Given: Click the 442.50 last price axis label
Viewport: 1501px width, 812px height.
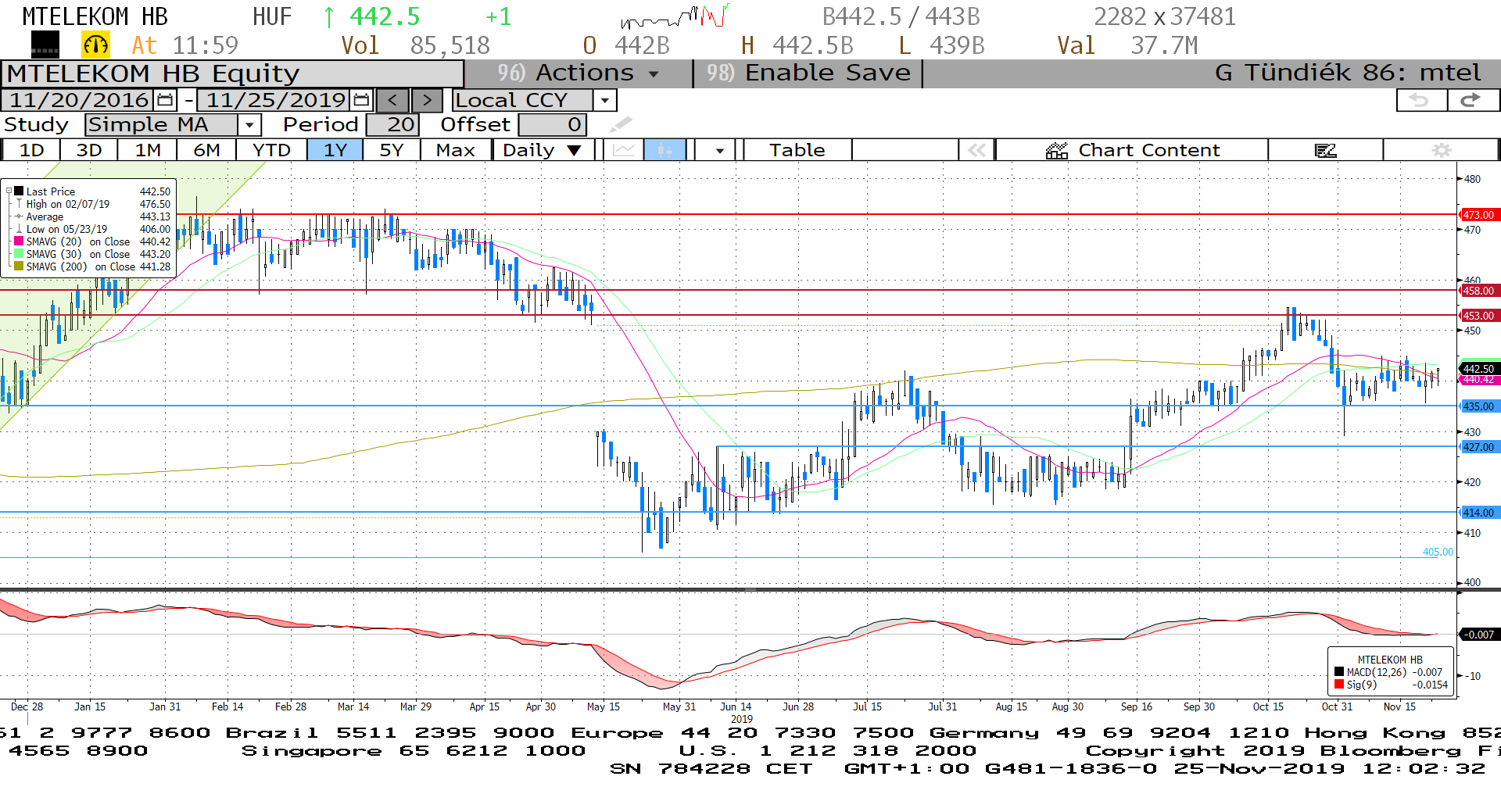Looking at the screenshot, I should click(x=1478, y=368).
